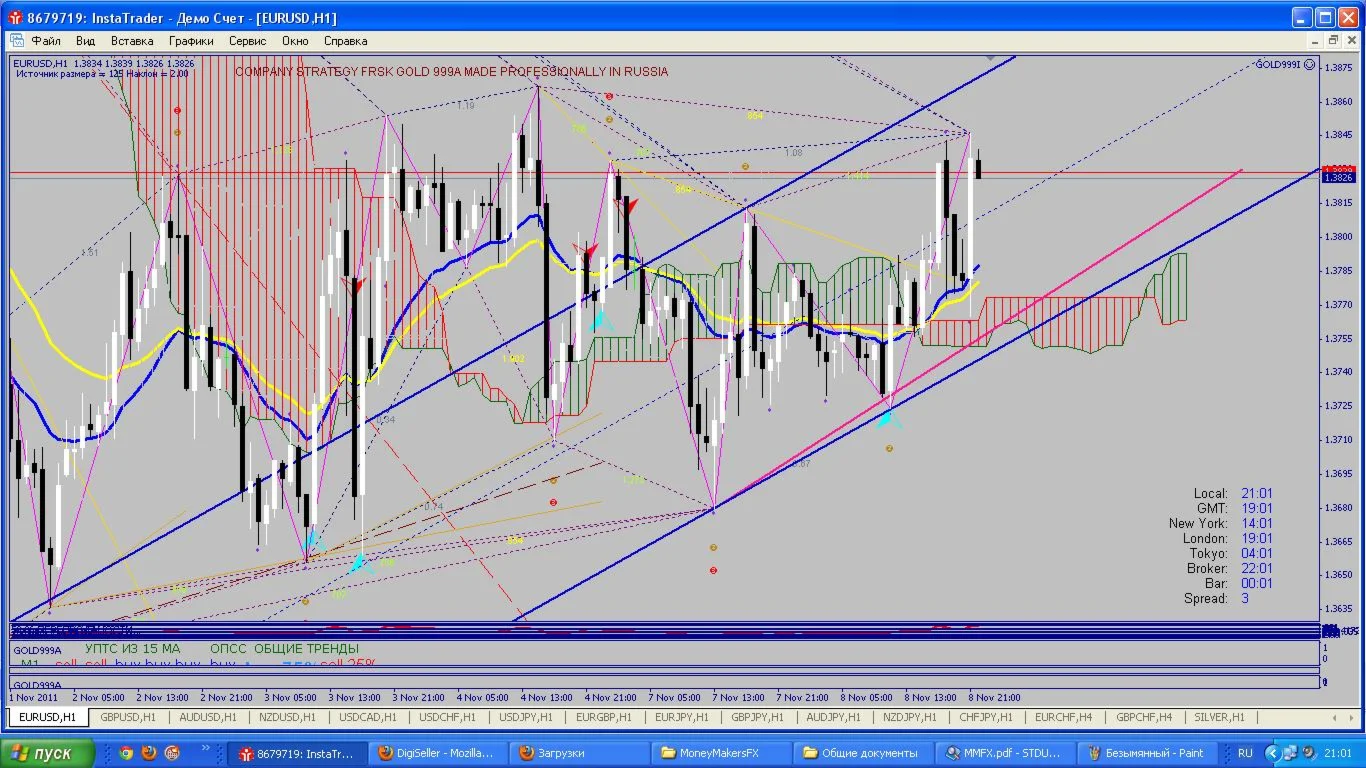This screenshot has width=1366, height=768.
Task: Click the 1.3635 value on the price scale
Action: [x=1338, y=609]
